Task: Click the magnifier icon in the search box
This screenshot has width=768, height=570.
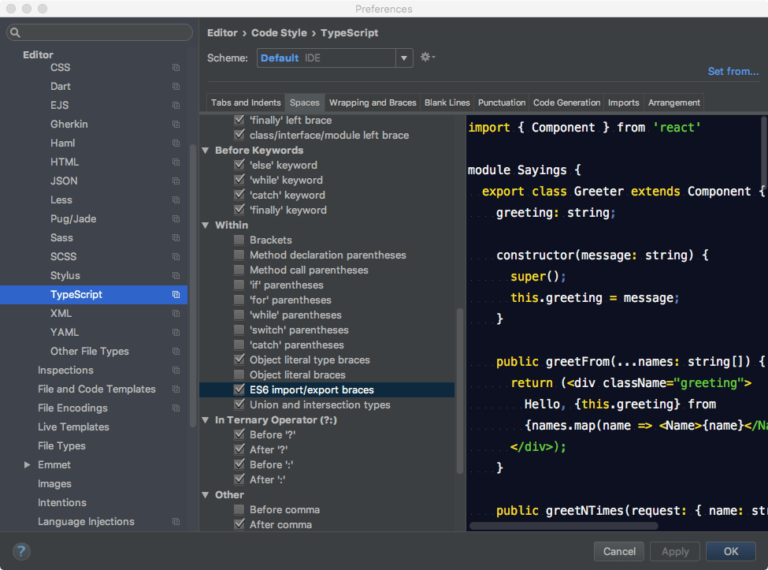Action: click(15, 32)
